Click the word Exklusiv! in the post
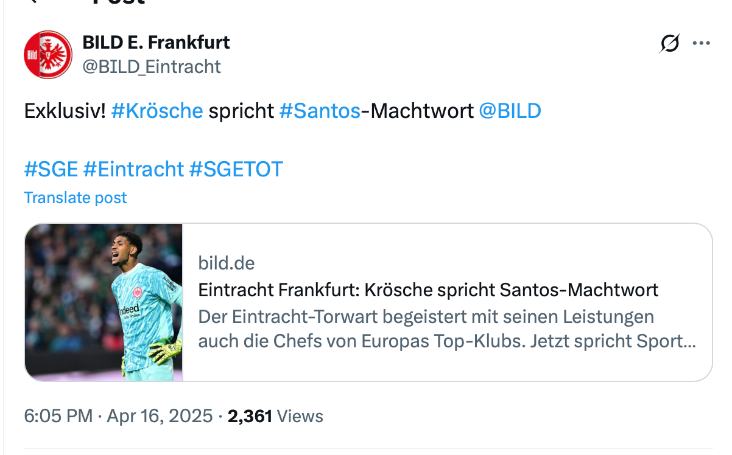The height and width of the screenshot is (455, 732). point(65,111)
